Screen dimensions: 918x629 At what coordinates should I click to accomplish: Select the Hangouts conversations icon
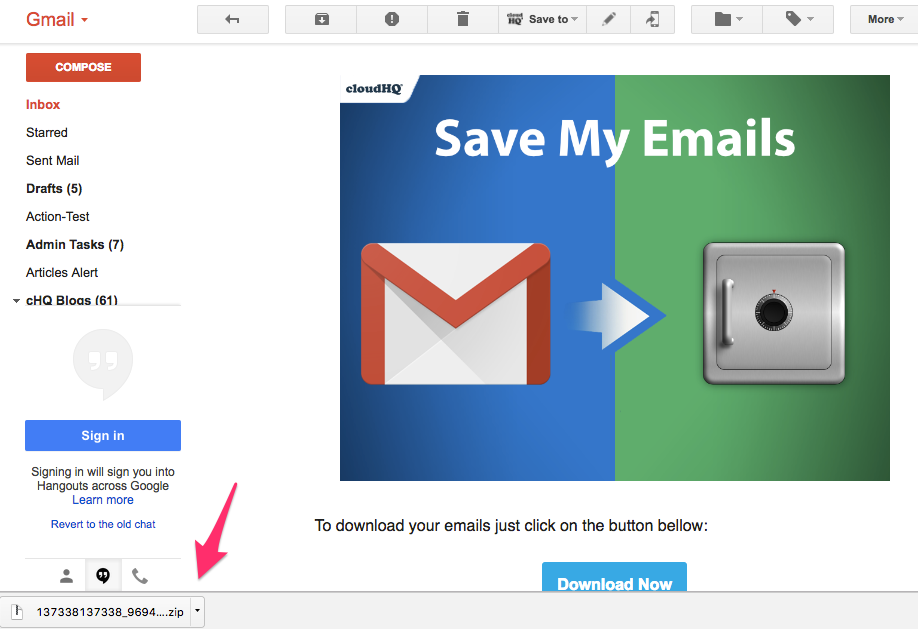pos(103,575)
